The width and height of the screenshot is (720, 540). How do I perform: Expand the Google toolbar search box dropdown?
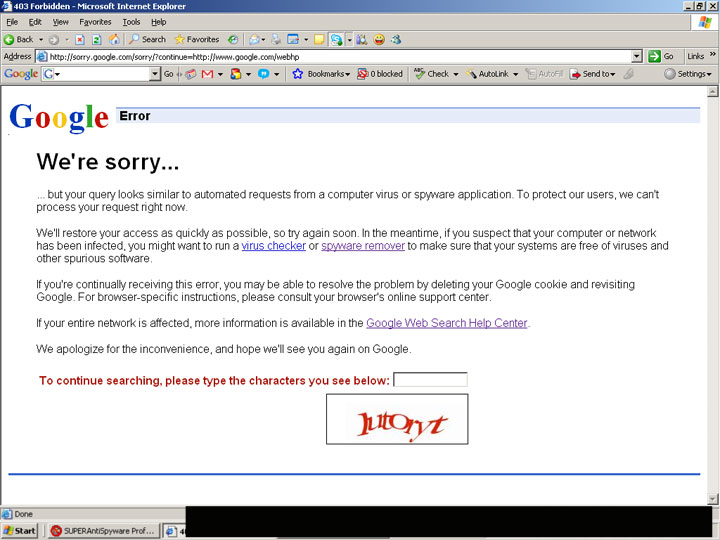155,74
